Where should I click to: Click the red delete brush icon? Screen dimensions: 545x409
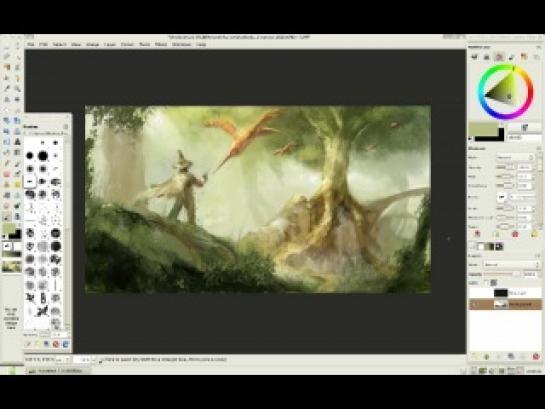pyautogui.click(x=56, y=344)
